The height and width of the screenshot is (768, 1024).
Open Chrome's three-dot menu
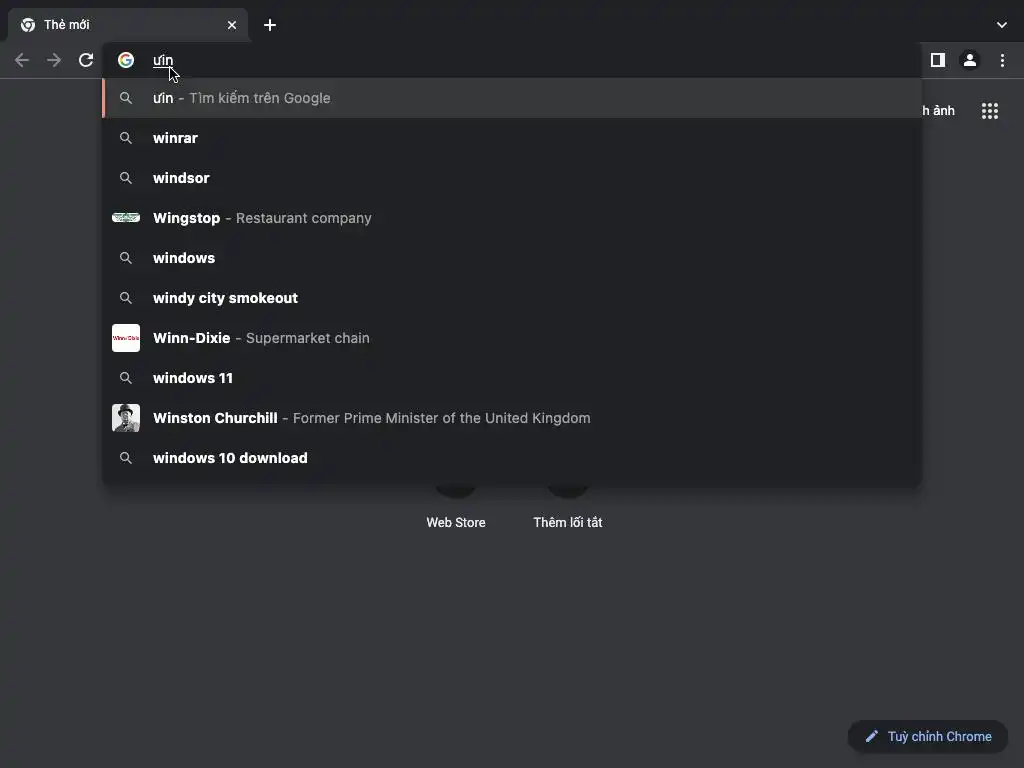[1002, 60]
